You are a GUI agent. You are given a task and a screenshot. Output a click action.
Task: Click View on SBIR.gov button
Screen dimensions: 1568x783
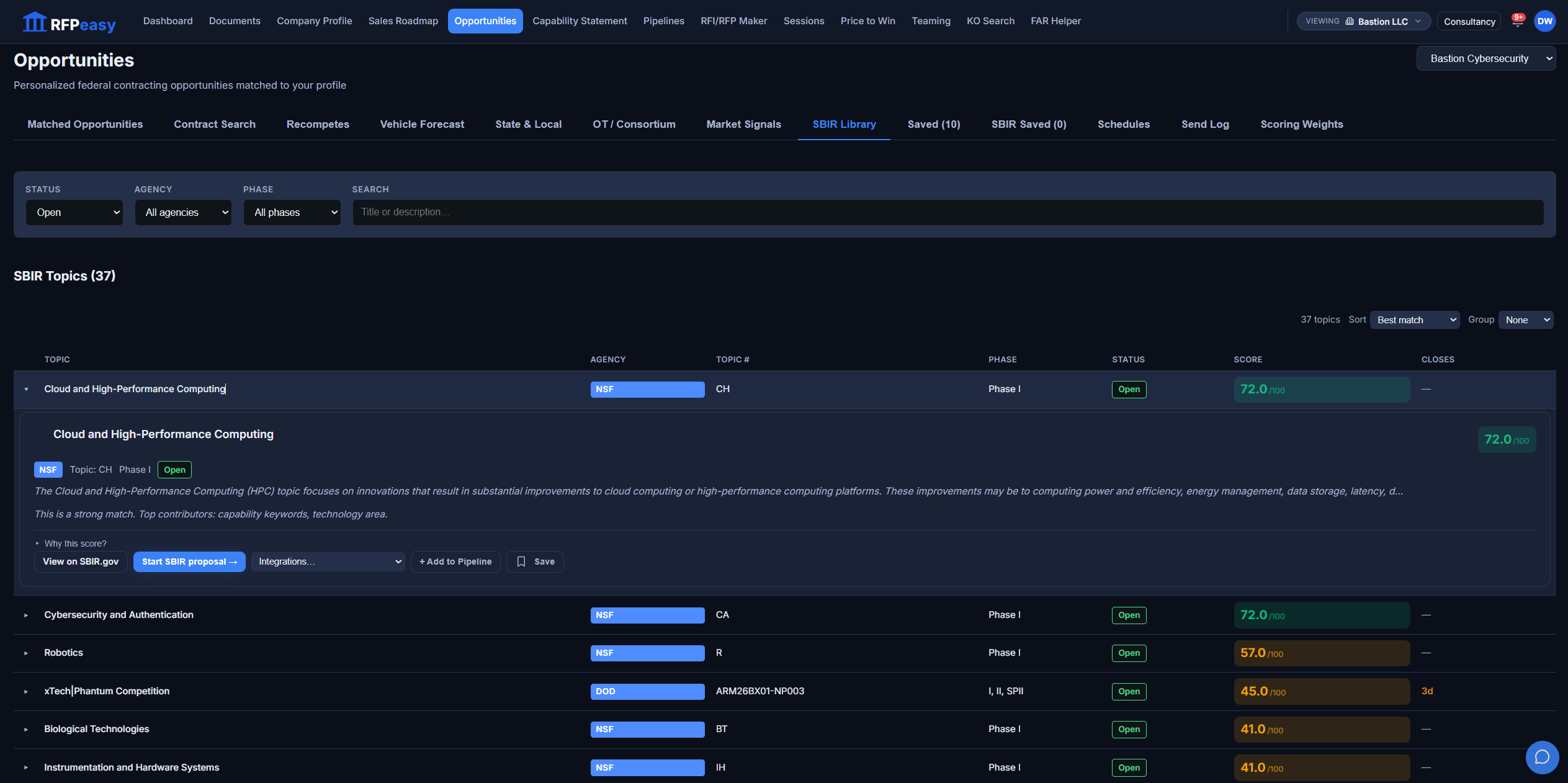[x=81, y=562]
